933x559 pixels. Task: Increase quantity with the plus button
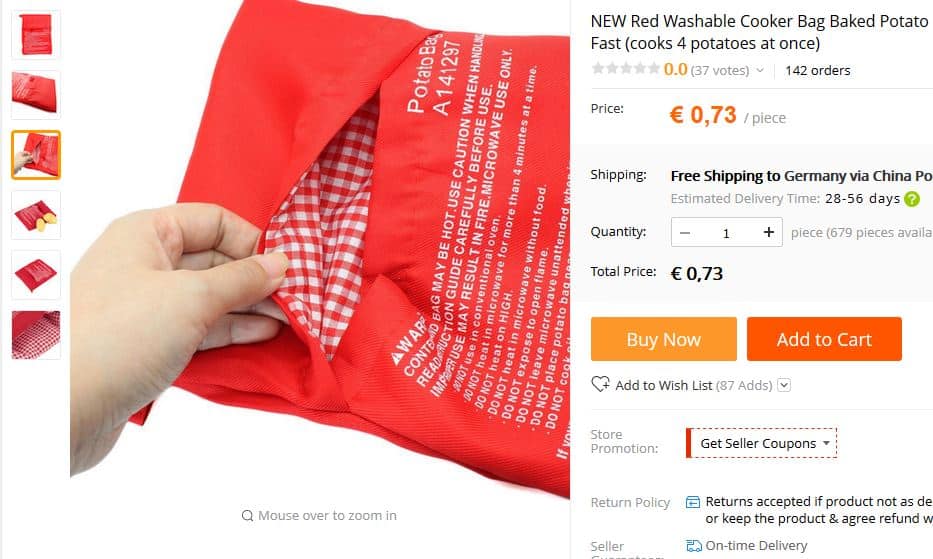coord(769,232)
